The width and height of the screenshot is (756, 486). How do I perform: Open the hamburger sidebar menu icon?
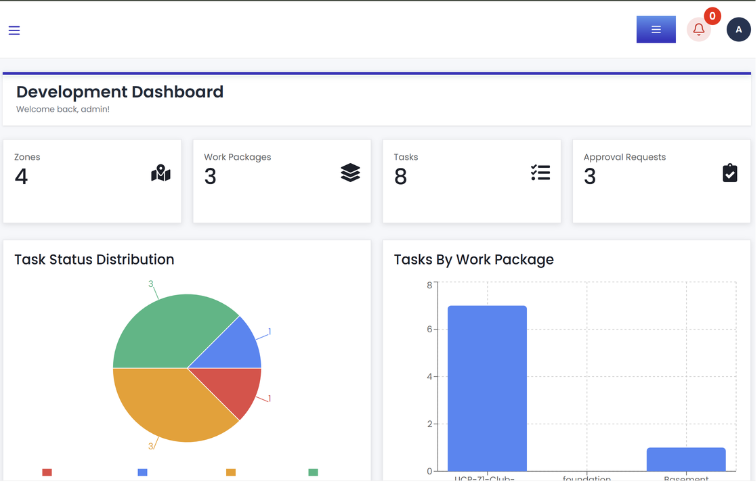pyautogui.click(x=14, y=30)
